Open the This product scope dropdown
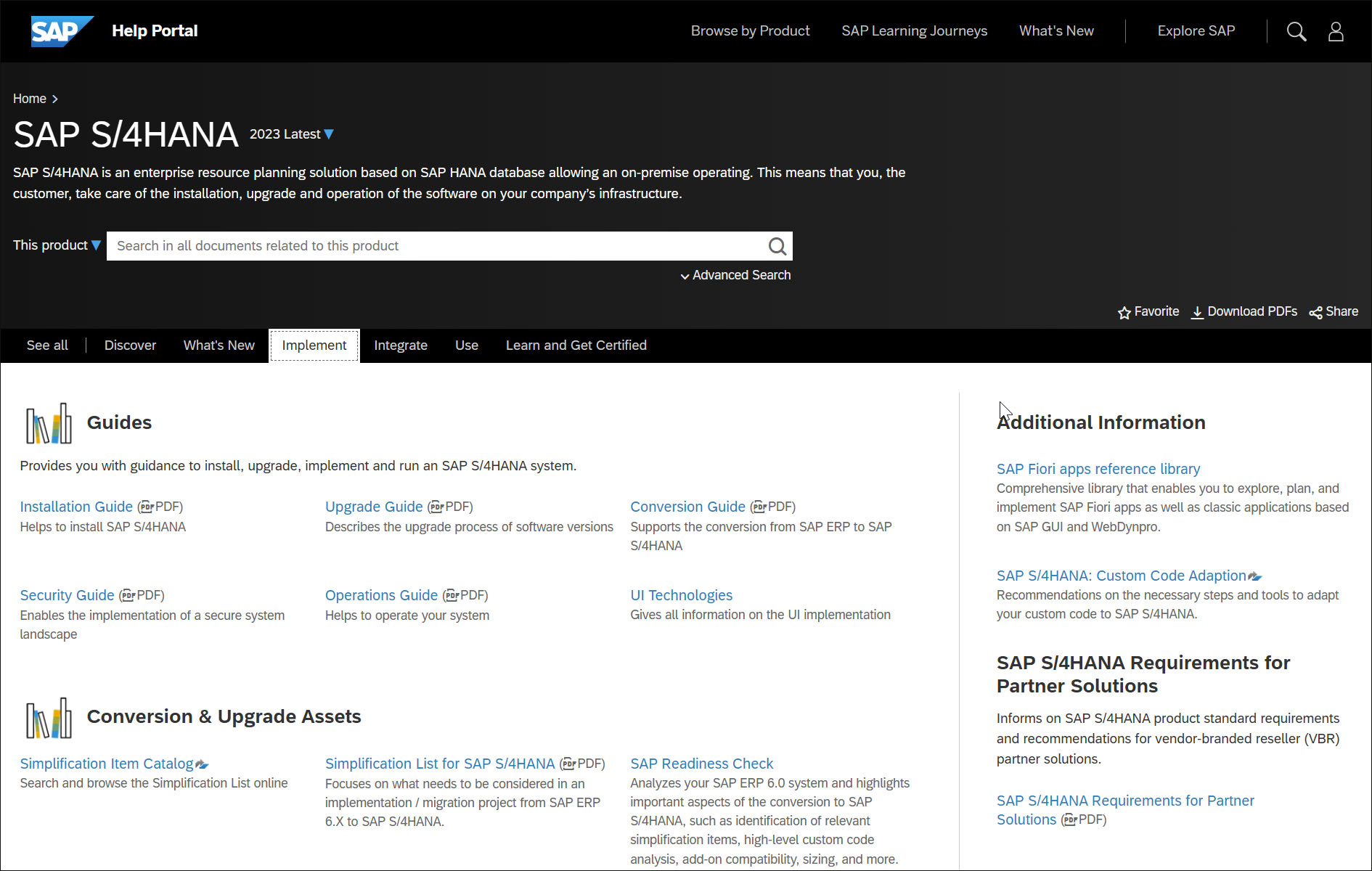 point(57,245)
